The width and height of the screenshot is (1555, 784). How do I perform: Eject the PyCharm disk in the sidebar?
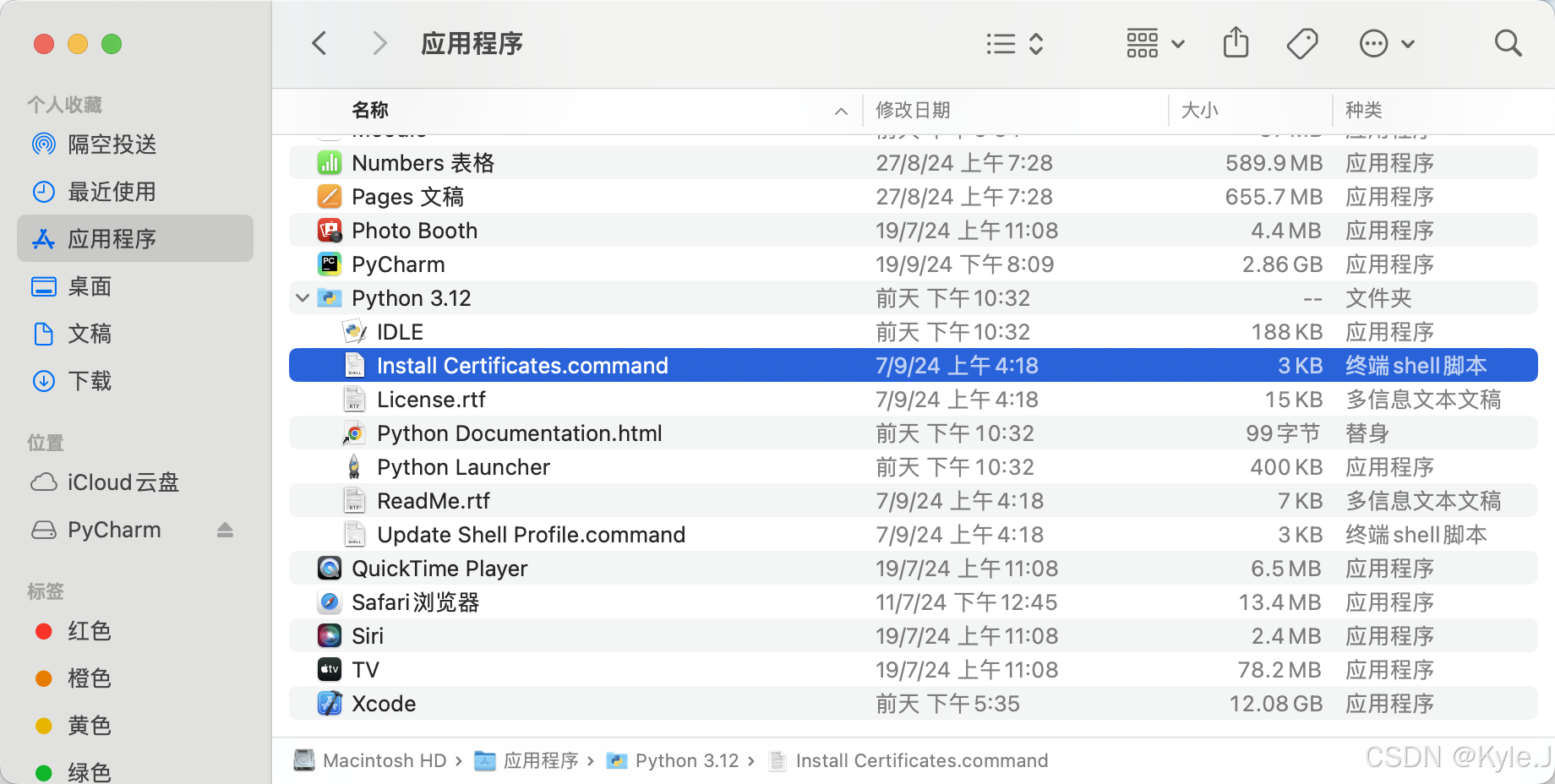coord(225,530)
